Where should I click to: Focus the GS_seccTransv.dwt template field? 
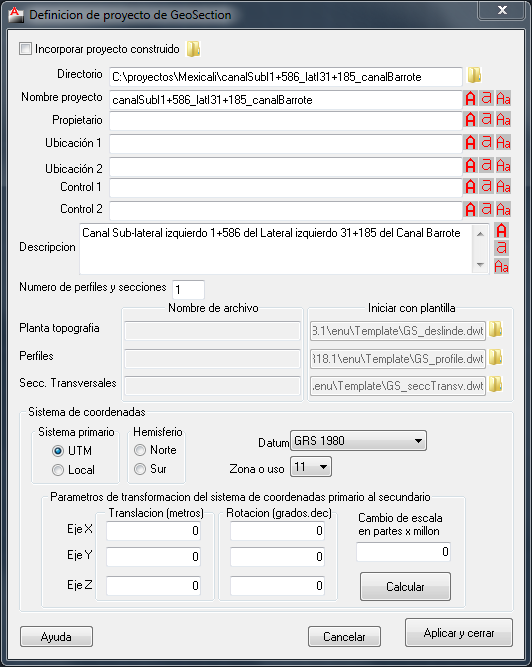pyautogui.click(x=398, y=386)
